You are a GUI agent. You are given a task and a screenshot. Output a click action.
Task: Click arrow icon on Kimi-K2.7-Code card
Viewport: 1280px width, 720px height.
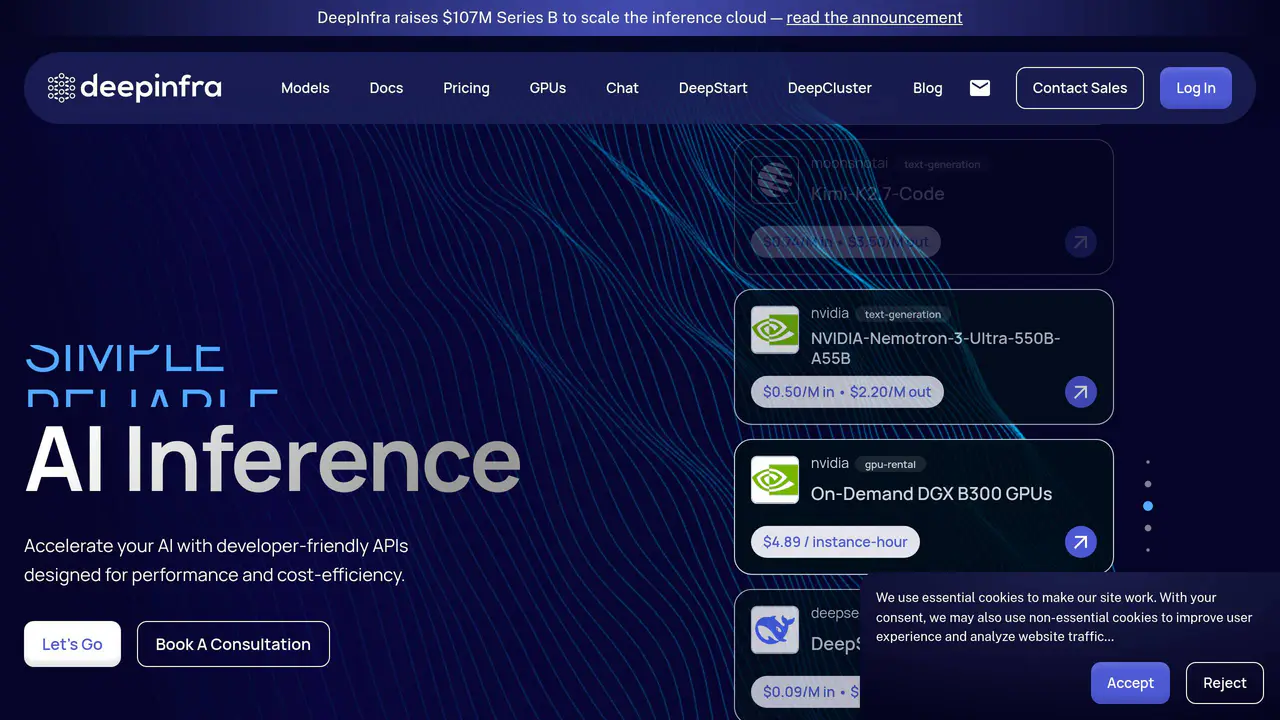(1080, 242)
